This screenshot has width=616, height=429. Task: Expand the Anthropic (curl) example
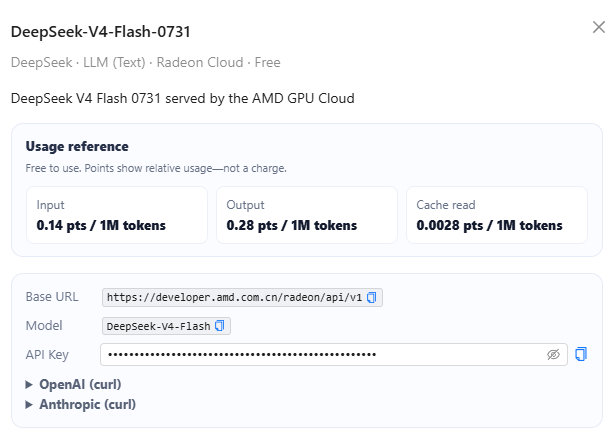coord(88,404)
